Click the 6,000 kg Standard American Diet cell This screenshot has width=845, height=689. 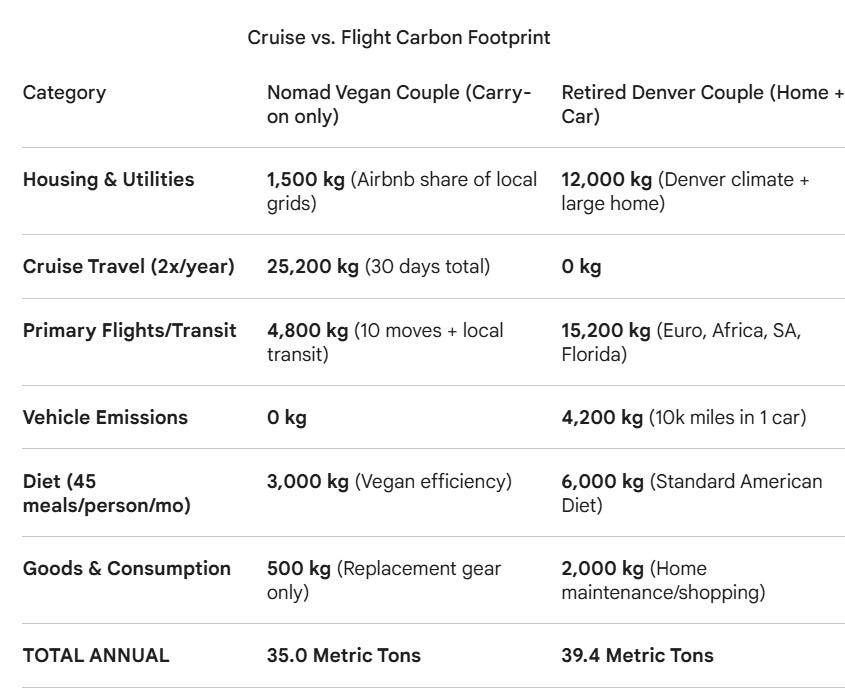692,493
